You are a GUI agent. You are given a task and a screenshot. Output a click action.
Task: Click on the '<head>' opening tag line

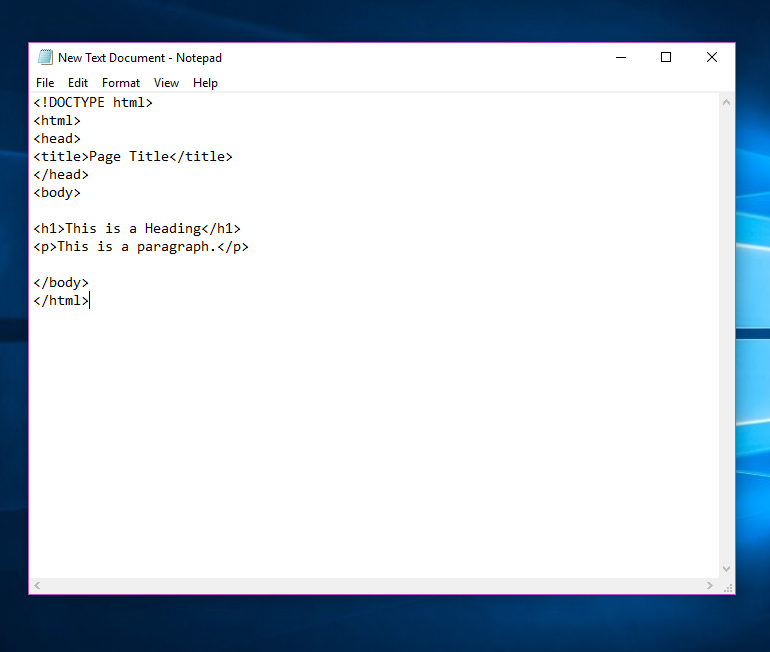57,139
